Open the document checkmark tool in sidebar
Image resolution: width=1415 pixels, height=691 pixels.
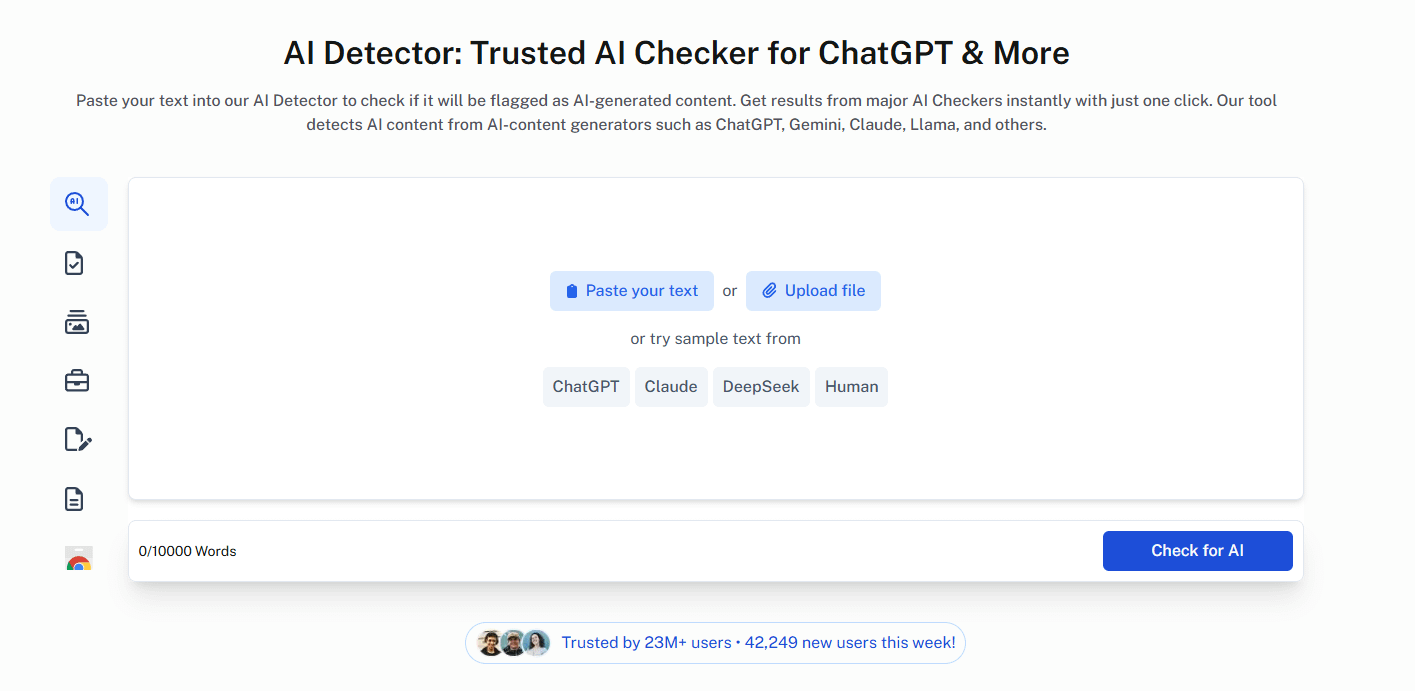click(x=74, y=263)
